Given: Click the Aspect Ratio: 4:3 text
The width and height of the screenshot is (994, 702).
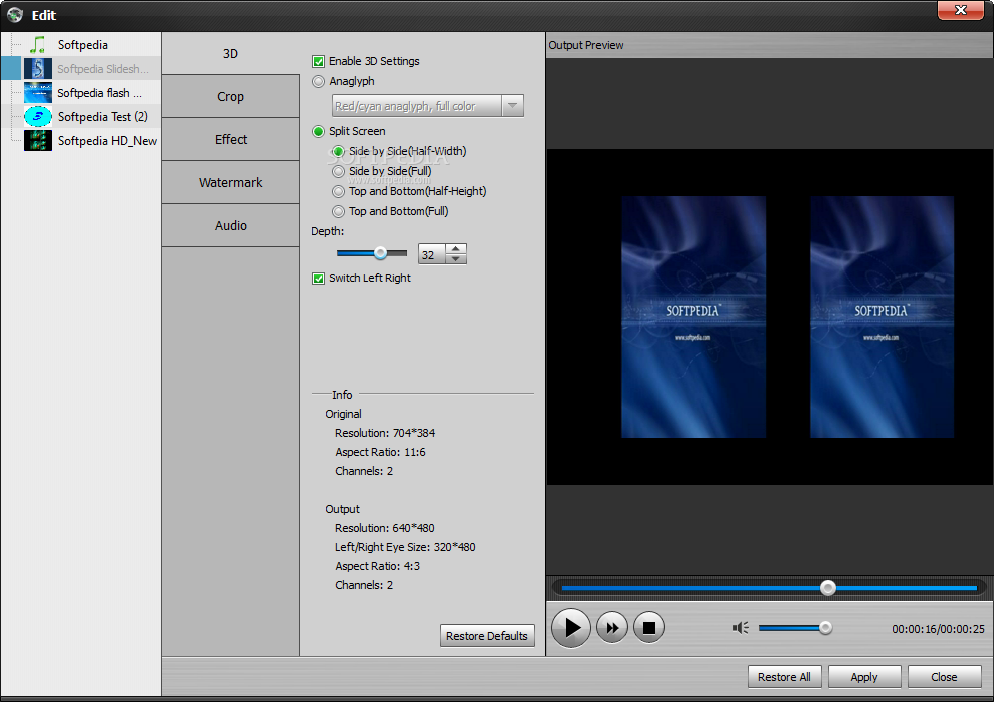Looking at the screenshot, I should [377, 566].
